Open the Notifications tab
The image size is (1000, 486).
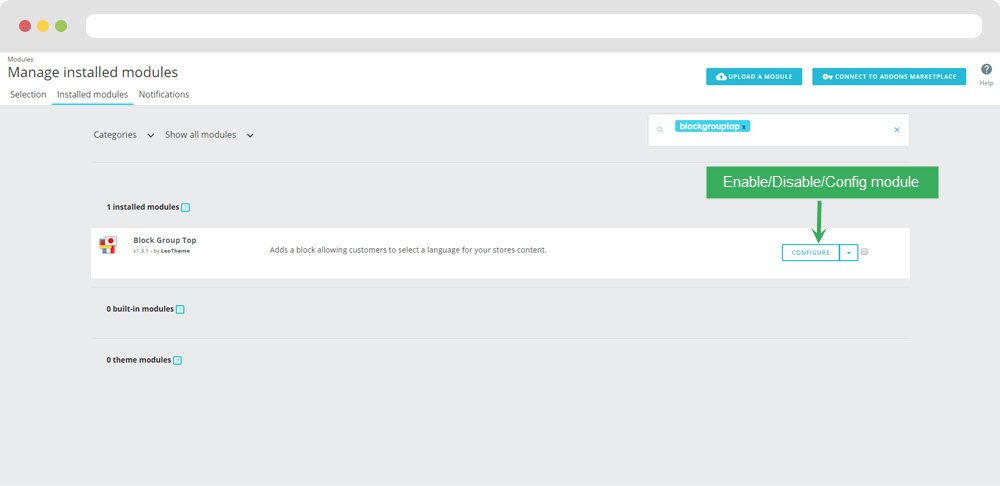coord(164,95)
